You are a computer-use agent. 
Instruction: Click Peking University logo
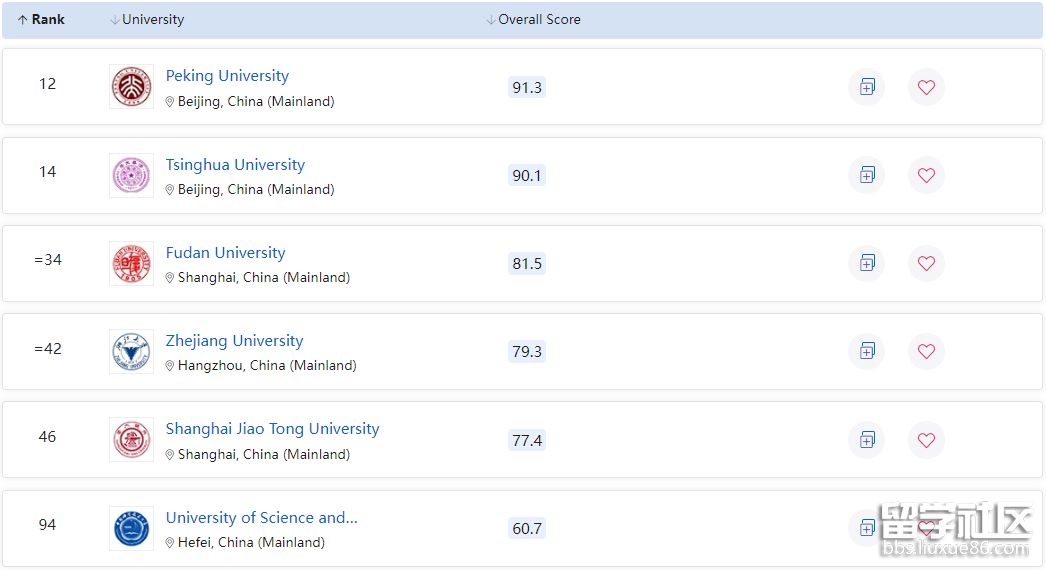pos(131,87)
